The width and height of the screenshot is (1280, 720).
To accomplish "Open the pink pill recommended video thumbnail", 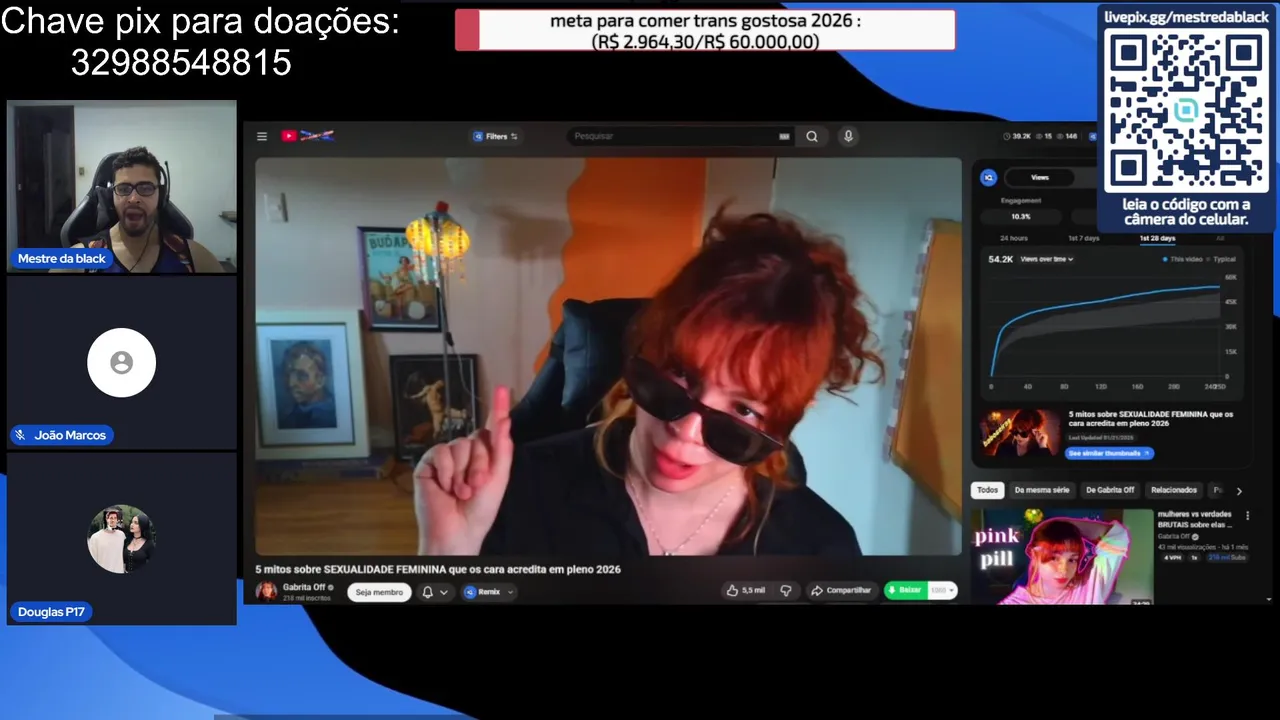I will click(1062, 557).
